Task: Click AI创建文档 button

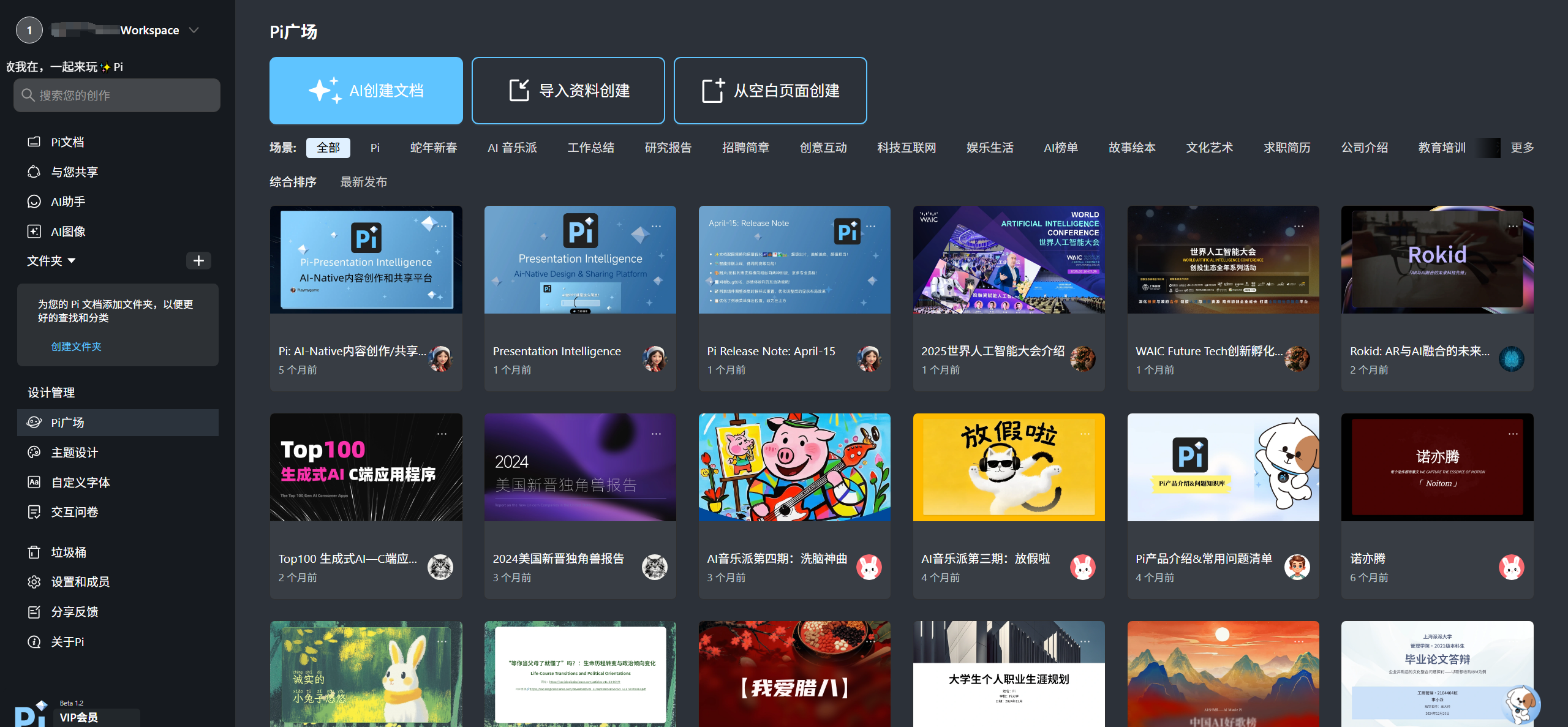Action: click(x=366, y=91)
